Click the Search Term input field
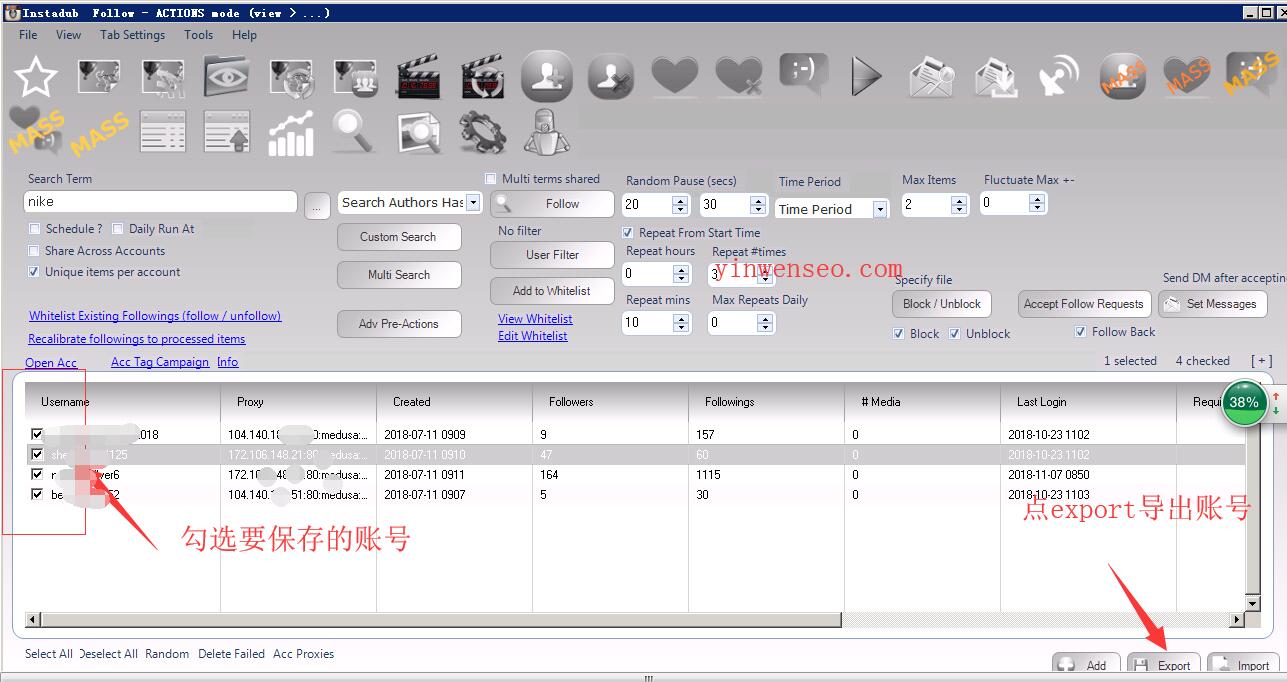This screenshot has height=682, width=1287. pos(160,202)
